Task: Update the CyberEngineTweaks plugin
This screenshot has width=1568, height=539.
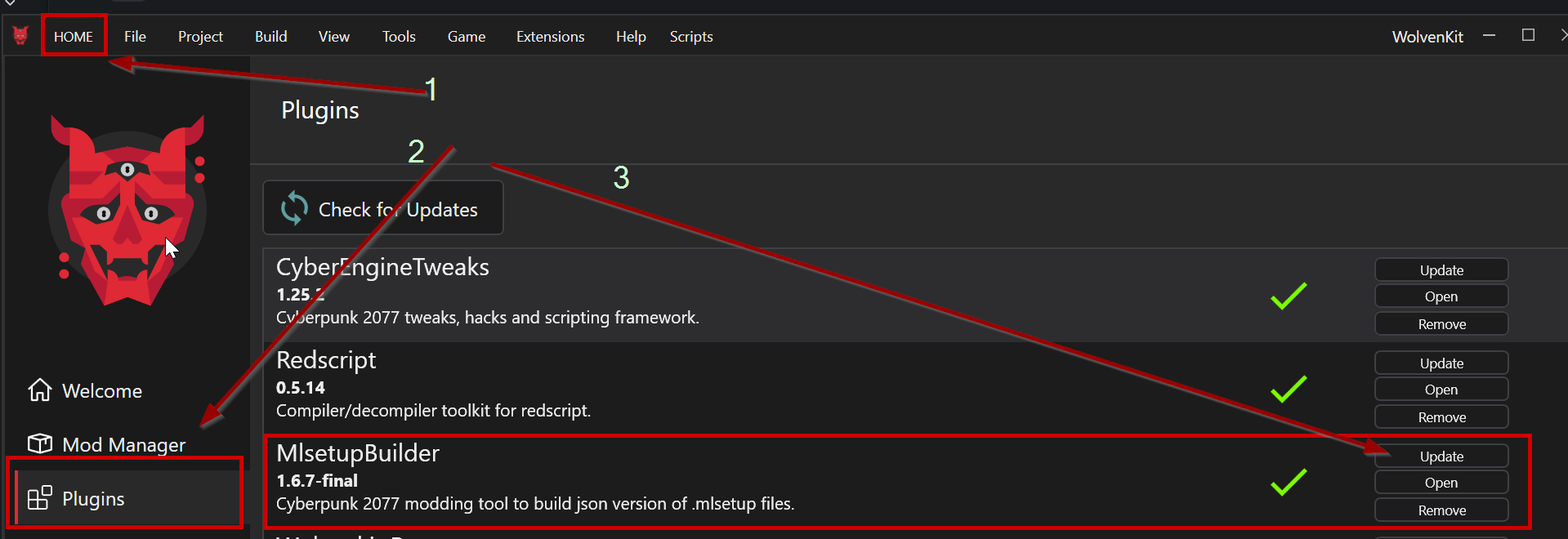Action: (1441, 270)
